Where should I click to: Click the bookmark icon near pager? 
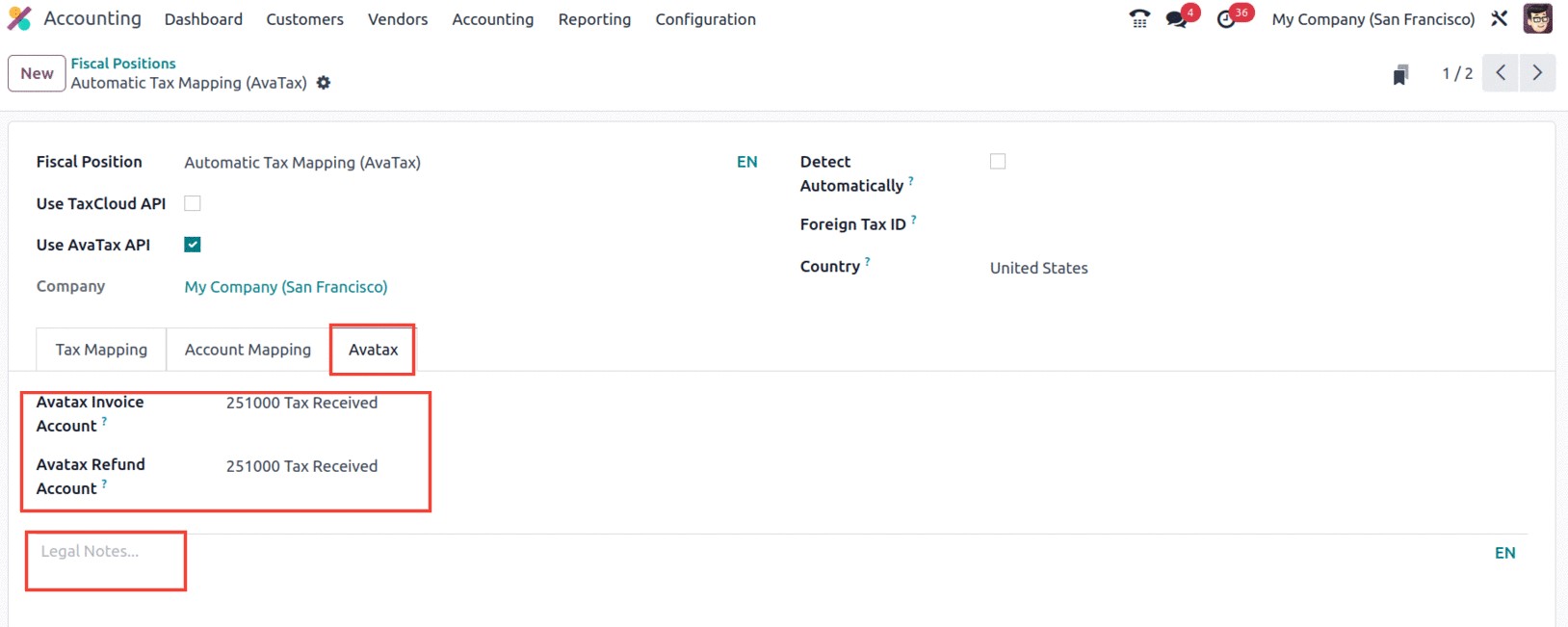tap(1400, 74)
